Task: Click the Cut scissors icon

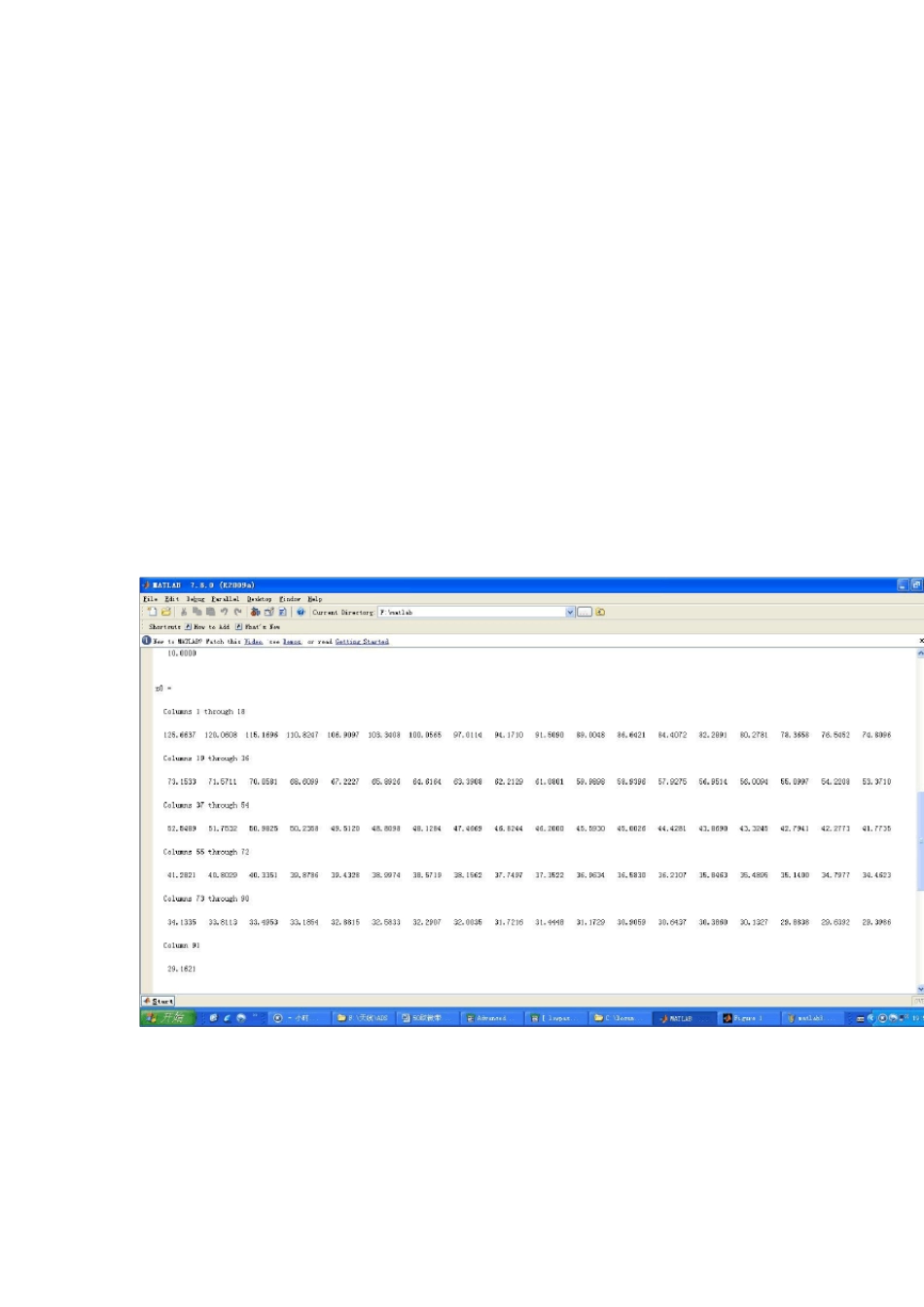Action: pyautogui.click(x=183, y=612)
